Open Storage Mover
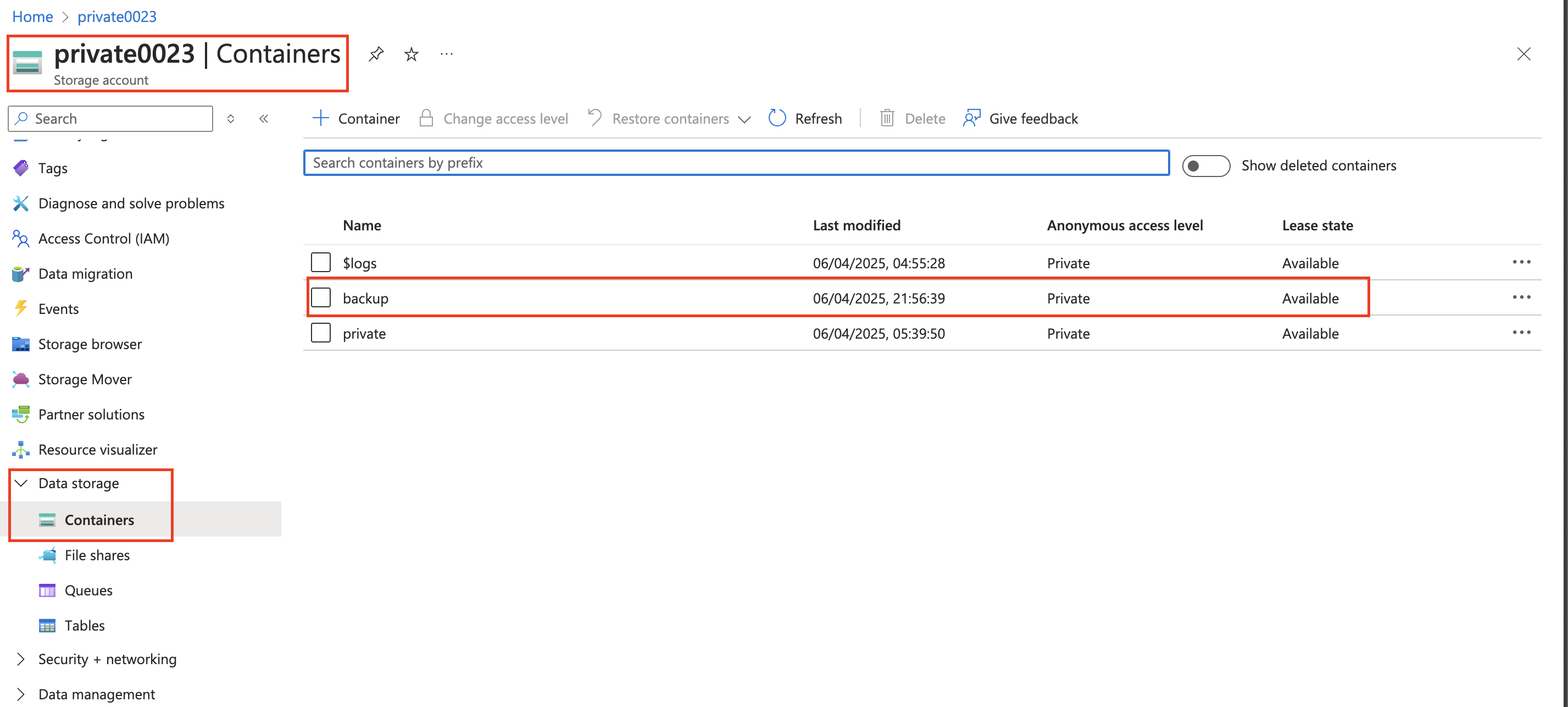 [x=85, y=380]
